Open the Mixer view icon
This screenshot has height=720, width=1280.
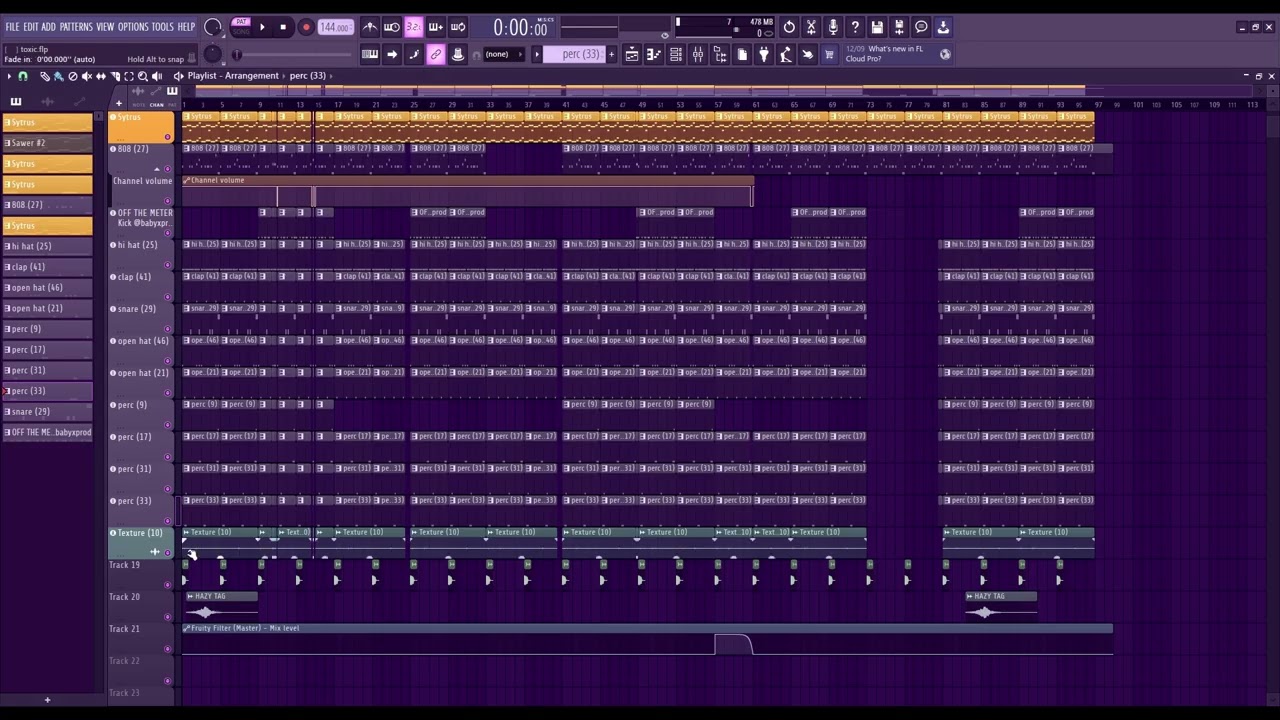[x=698, y=54]
